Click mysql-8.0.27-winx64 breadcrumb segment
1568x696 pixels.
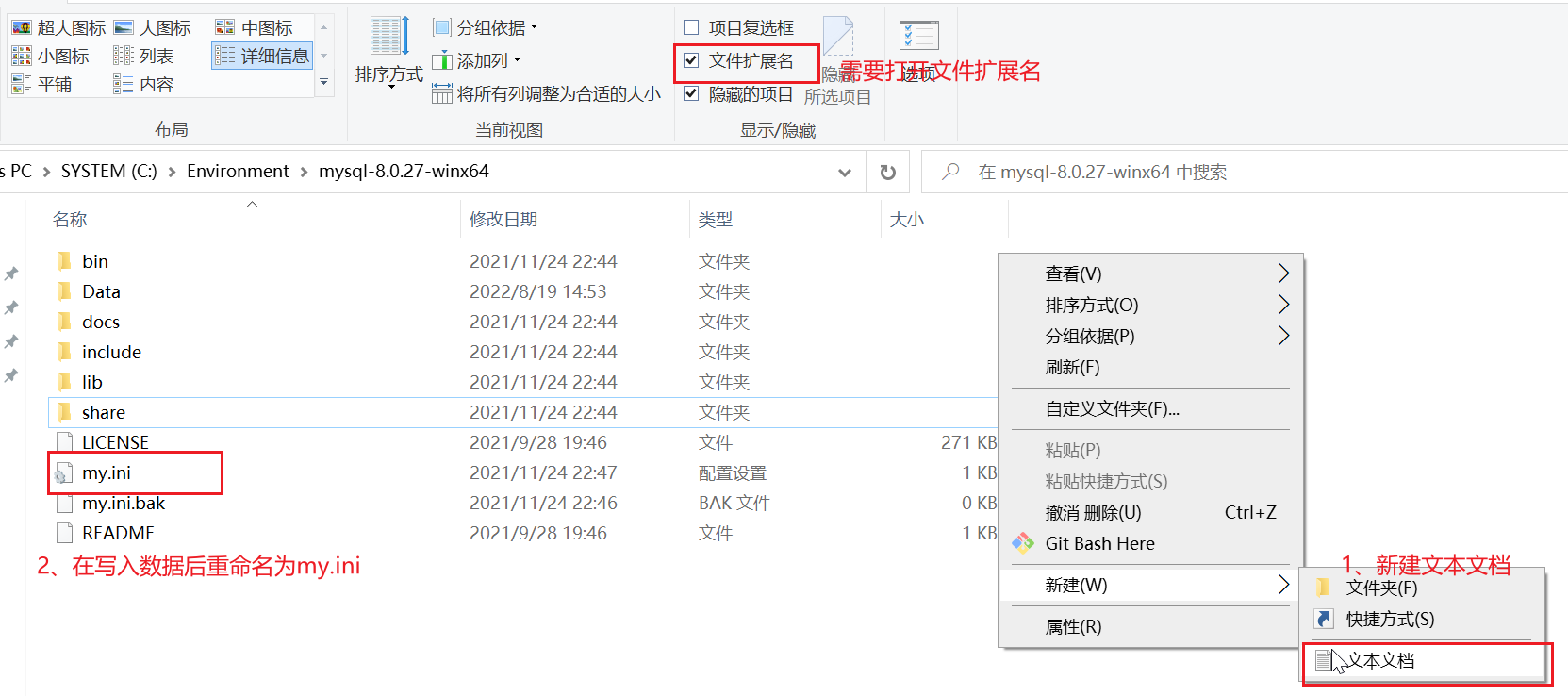tap(404, 171)
